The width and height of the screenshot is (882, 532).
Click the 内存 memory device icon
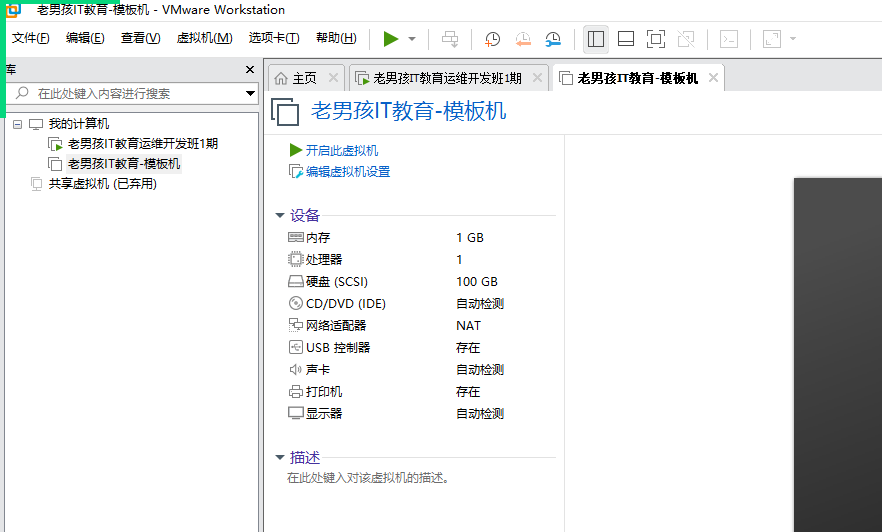coord(296,237)
